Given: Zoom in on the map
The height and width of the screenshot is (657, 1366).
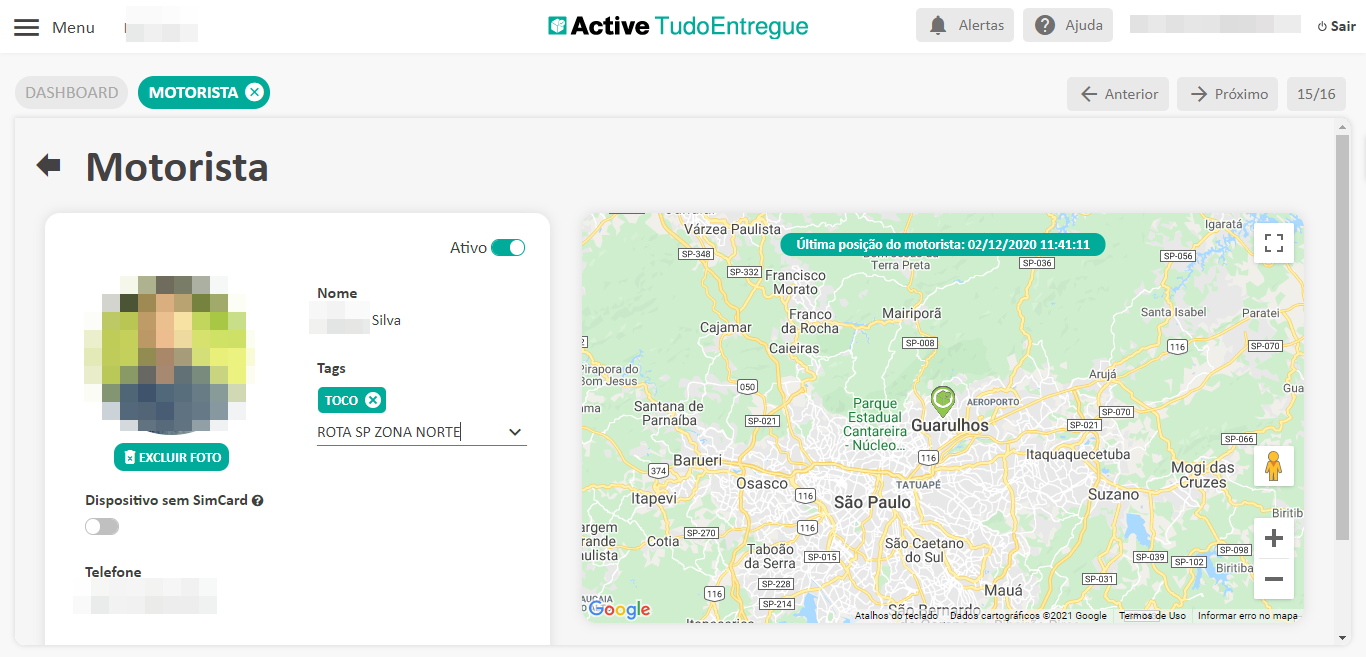Looking at the screenshot, I should [x=1273, y=539].
